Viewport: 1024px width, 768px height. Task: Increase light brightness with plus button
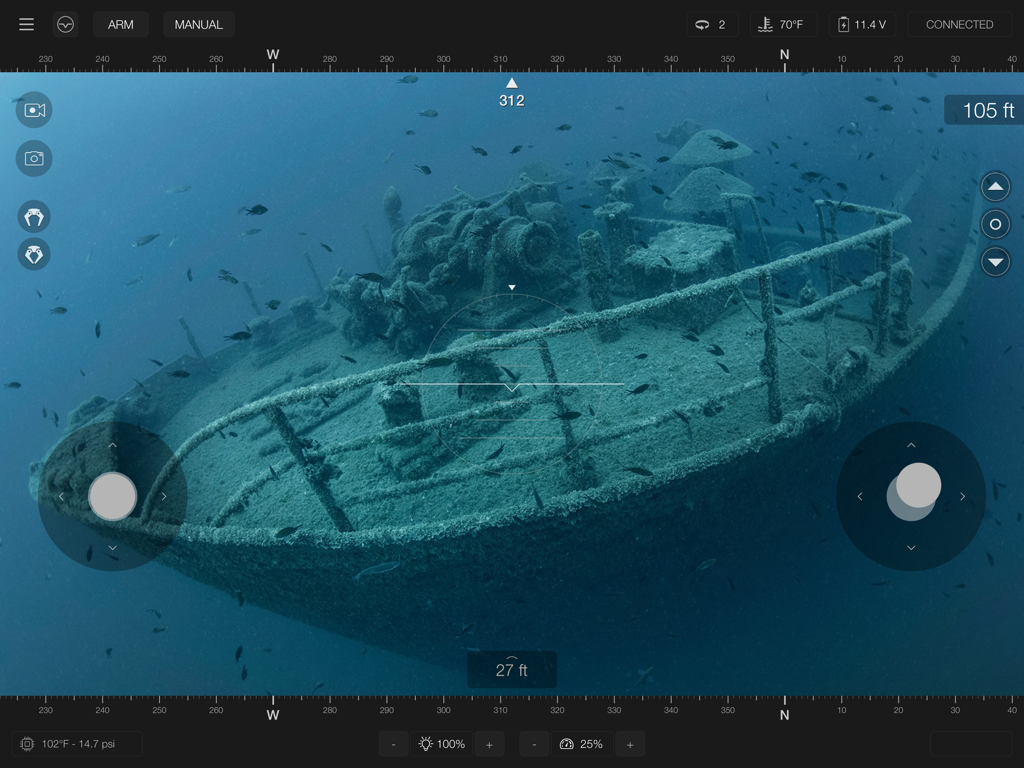pyautogui.click(x=489, y=744)
